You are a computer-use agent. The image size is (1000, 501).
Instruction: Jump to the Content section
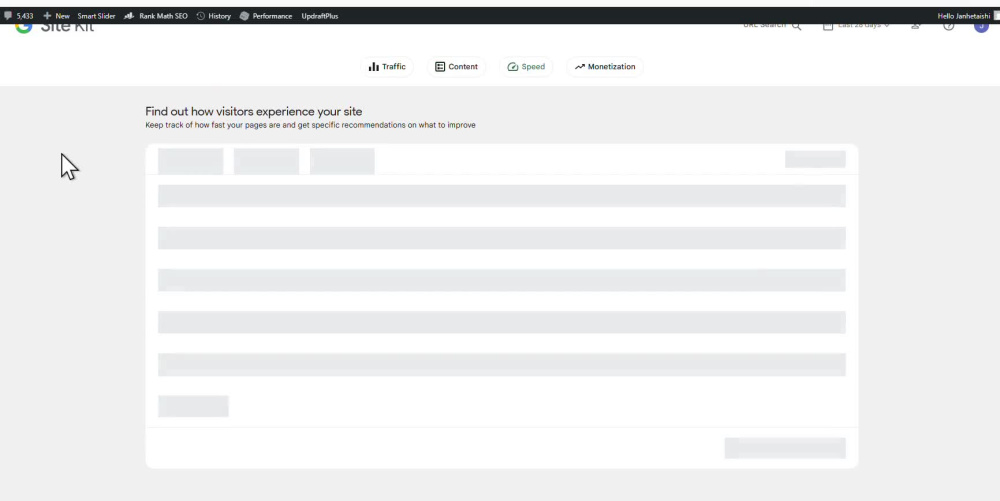tap(457, 66)
